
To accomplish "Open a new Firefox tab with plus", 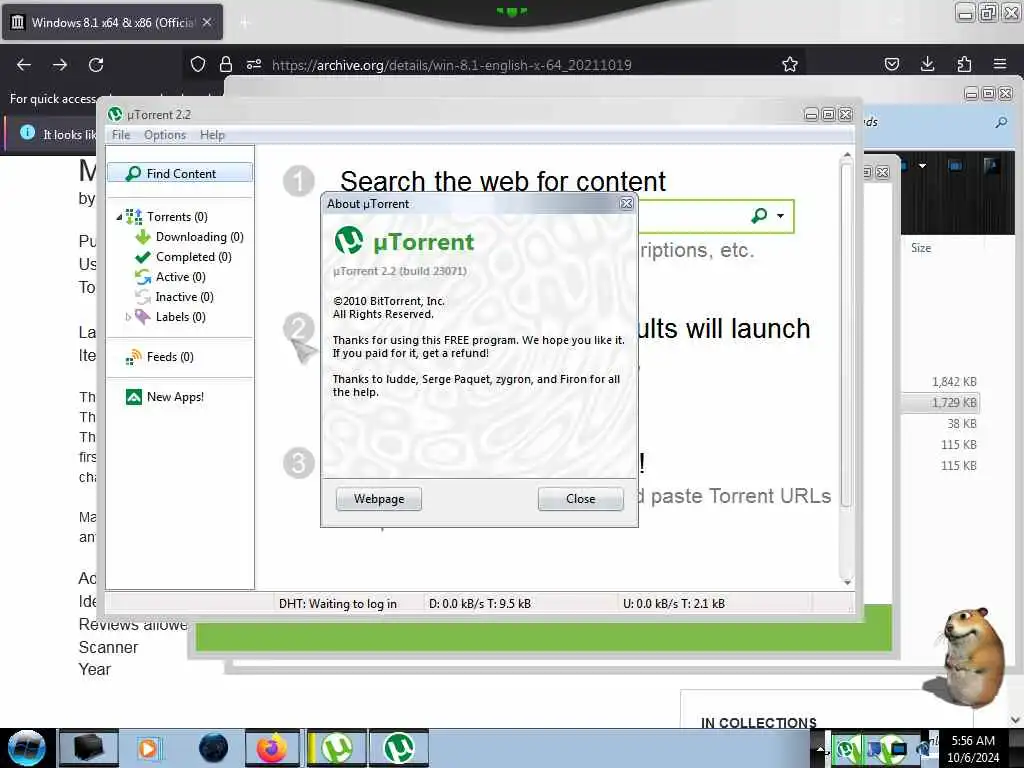I will [245, 23].
